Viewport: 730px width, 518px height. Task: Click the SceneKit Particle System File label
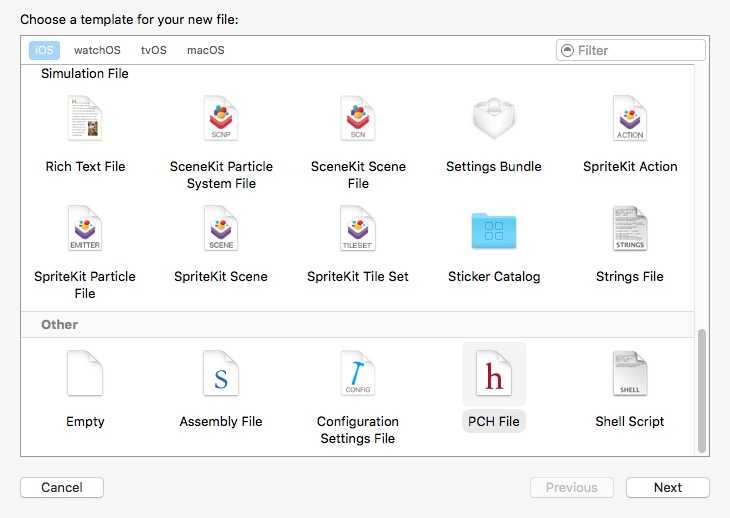point(221,175)
